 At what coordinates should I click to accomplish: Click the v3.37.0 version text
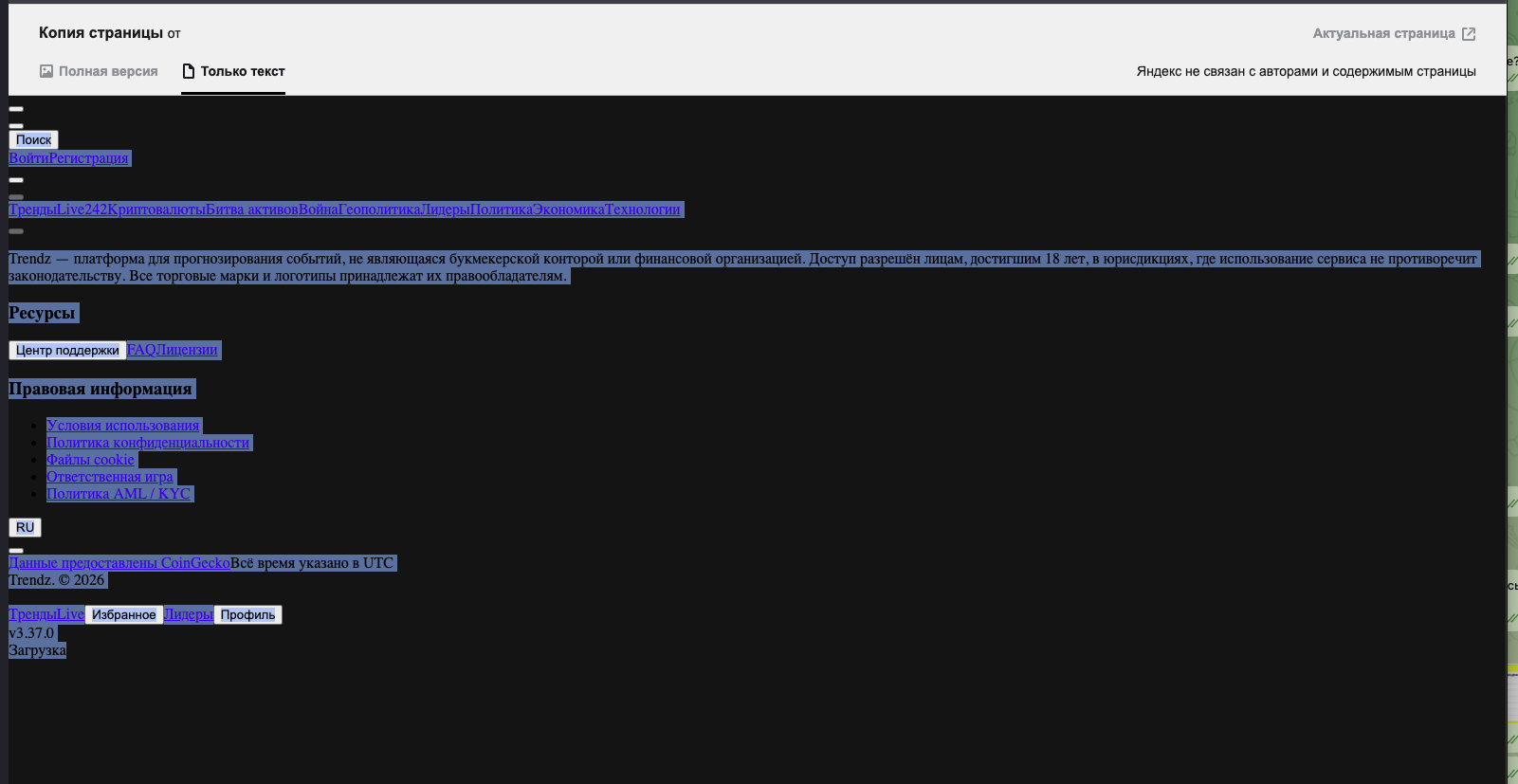pyautogui.click(x=31, y=633)
